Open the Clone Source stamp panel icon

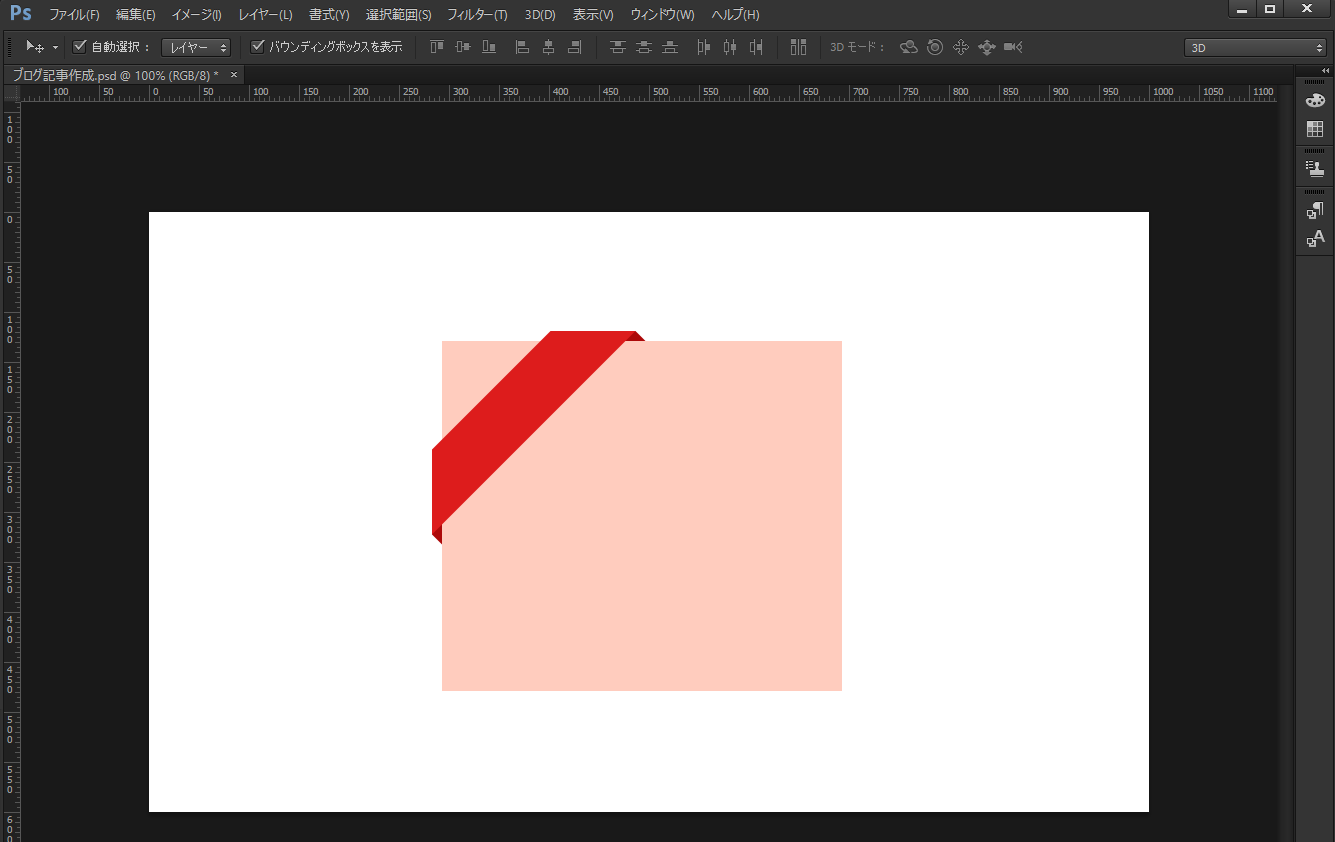1315,169
